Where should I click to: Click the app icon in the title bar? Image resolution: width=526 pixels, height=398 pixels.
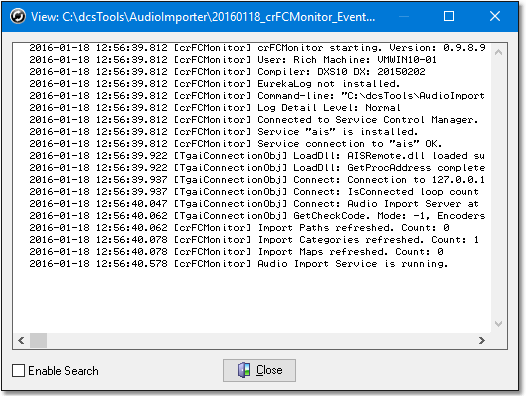pos(17,16)
